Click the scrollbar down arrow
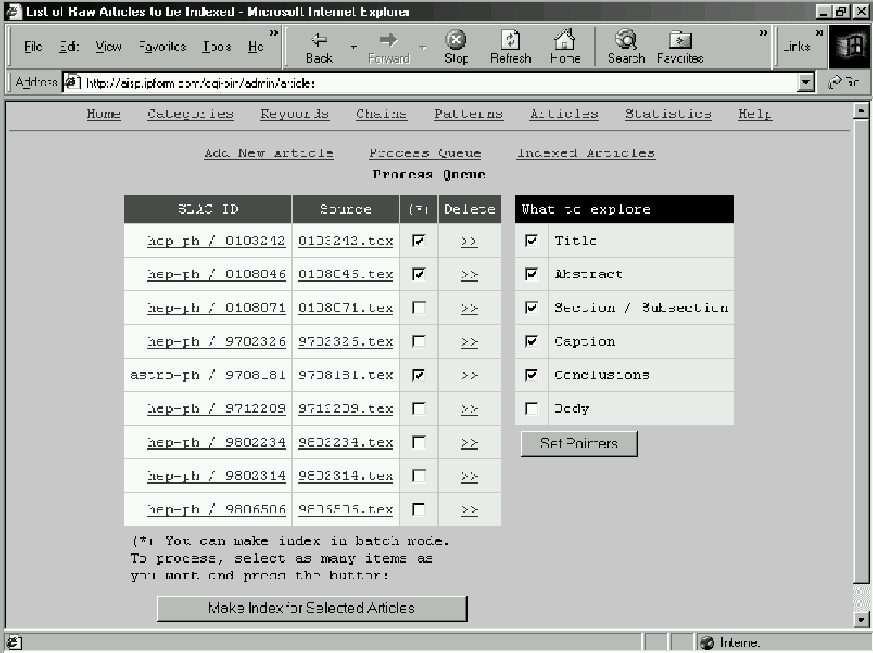The image size is (873, 653). [x=861, y=619]
